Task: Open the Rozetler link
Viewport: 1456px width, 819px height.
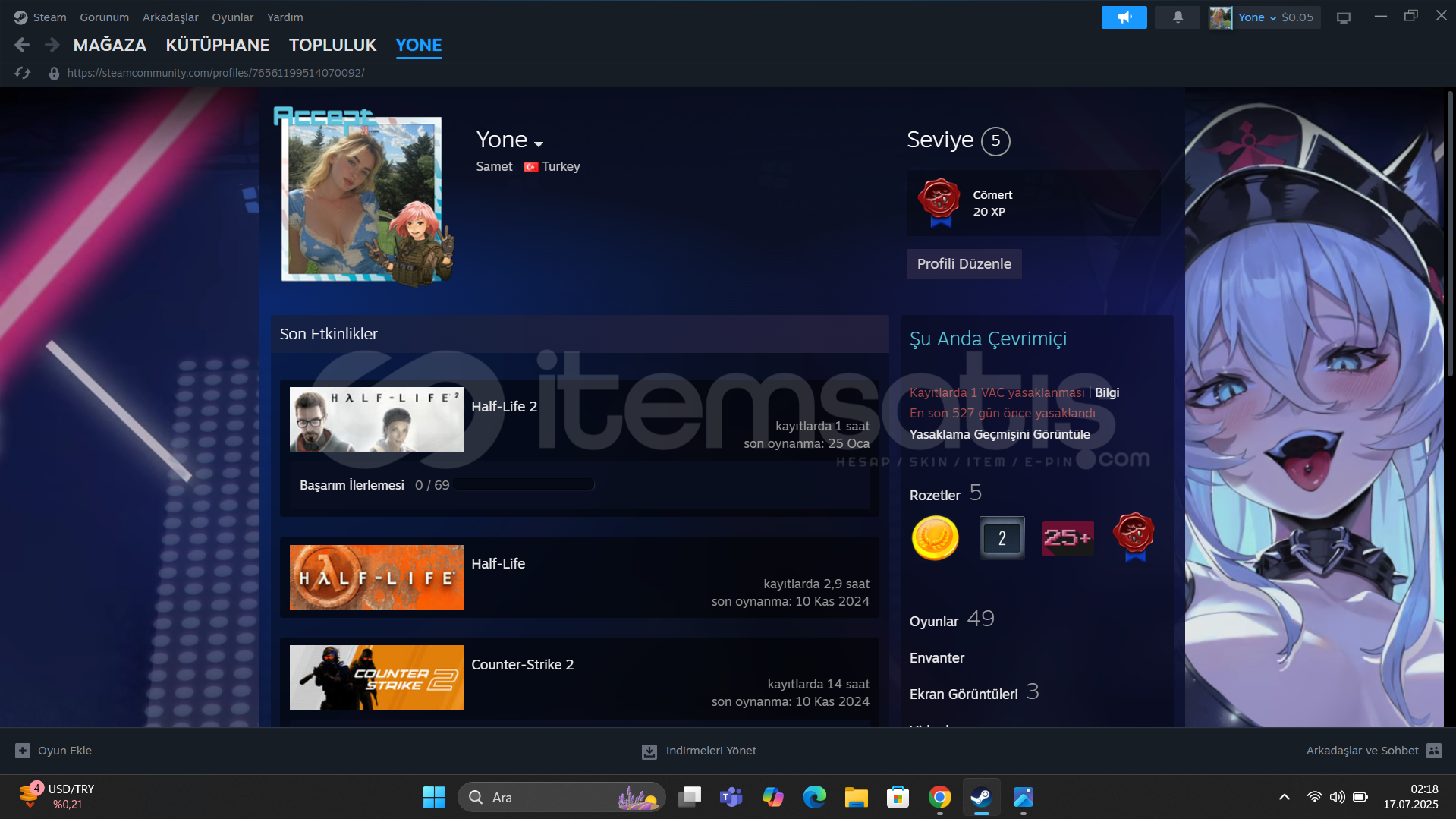Action: 935,495
